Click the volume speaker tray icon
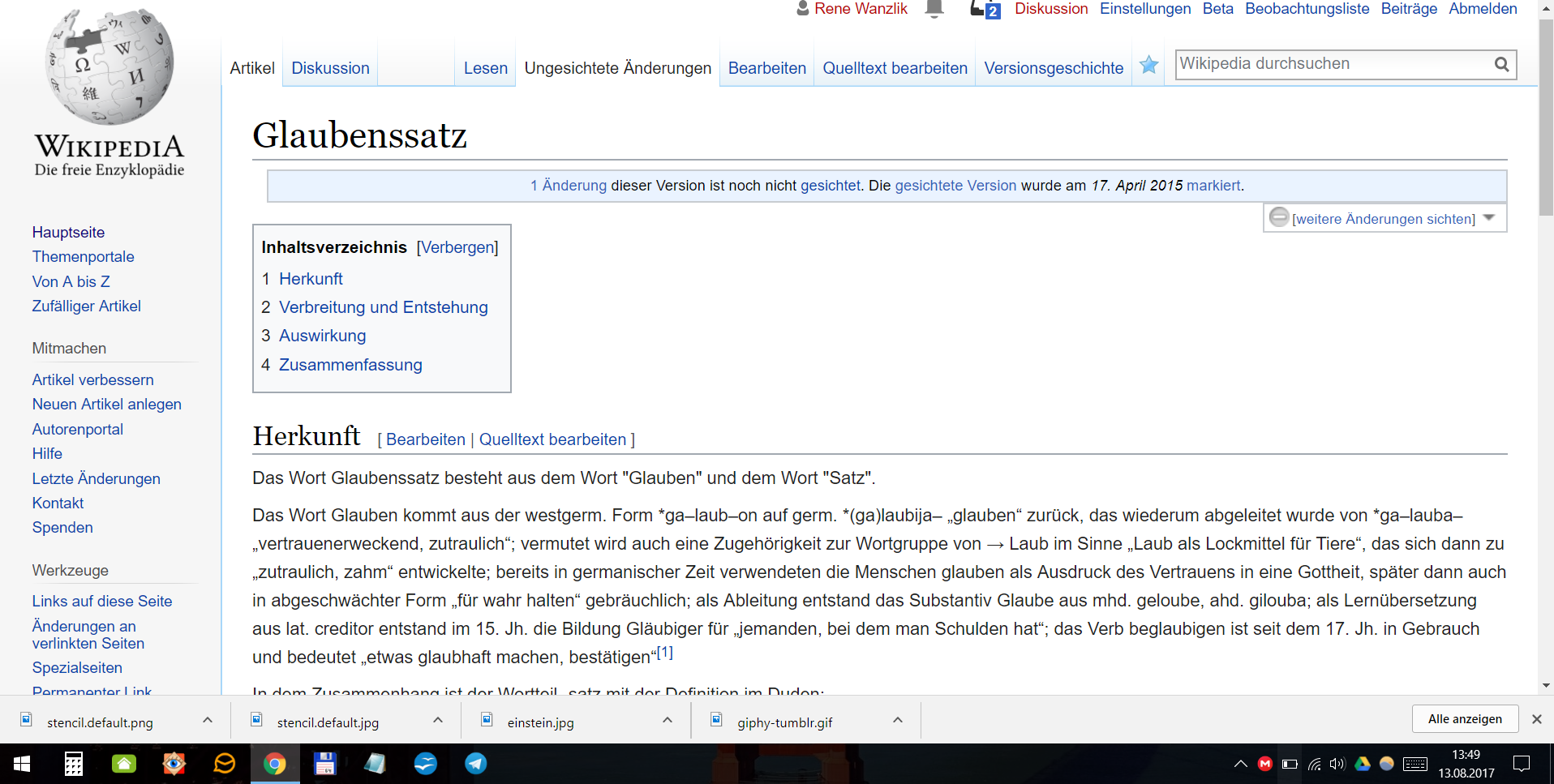This screenshot has height=784, width=1554. click(1337, 764)
